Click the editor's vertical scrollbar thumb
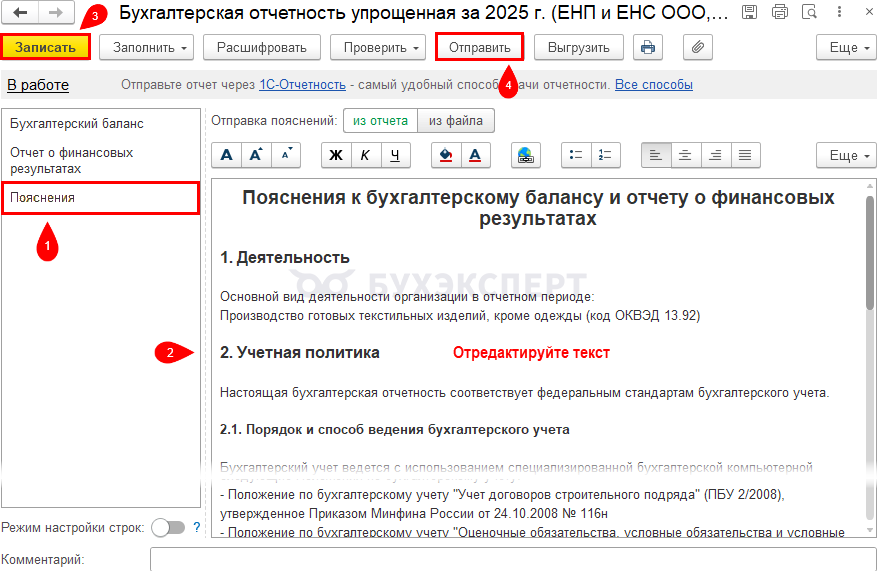This screenshot has height=571, width=877. point(870,252)
